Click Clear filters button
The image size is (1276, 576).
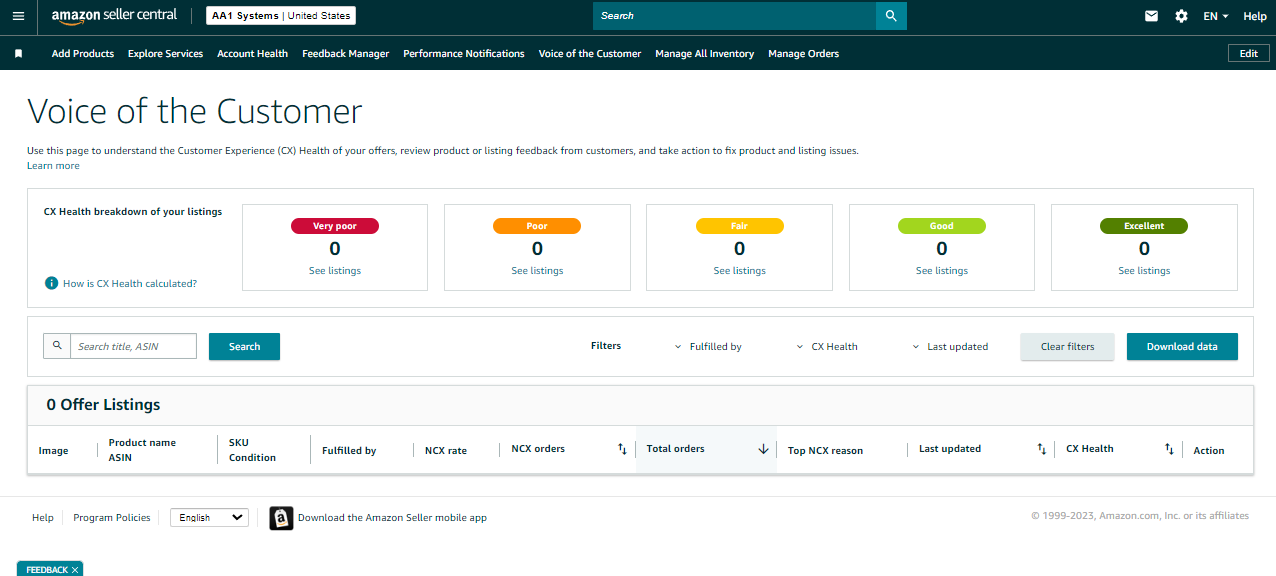(1067, 347)
